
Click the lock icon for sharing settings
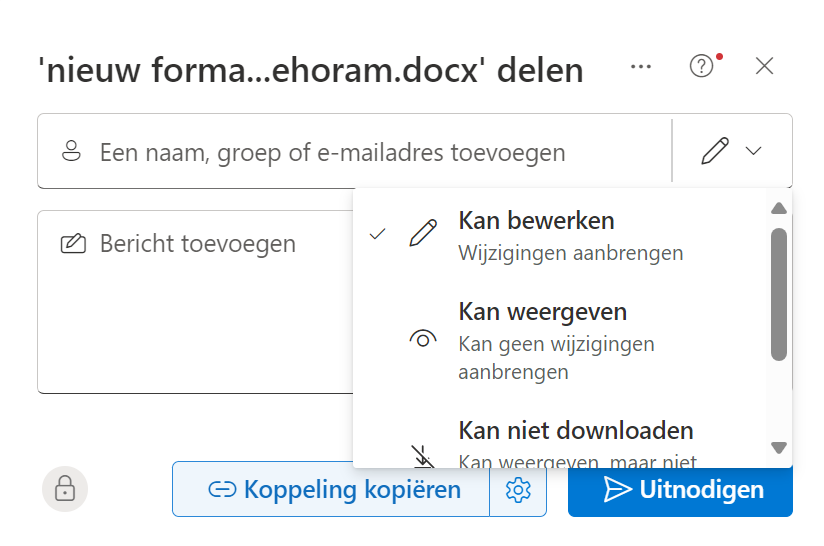coord(65,490)
